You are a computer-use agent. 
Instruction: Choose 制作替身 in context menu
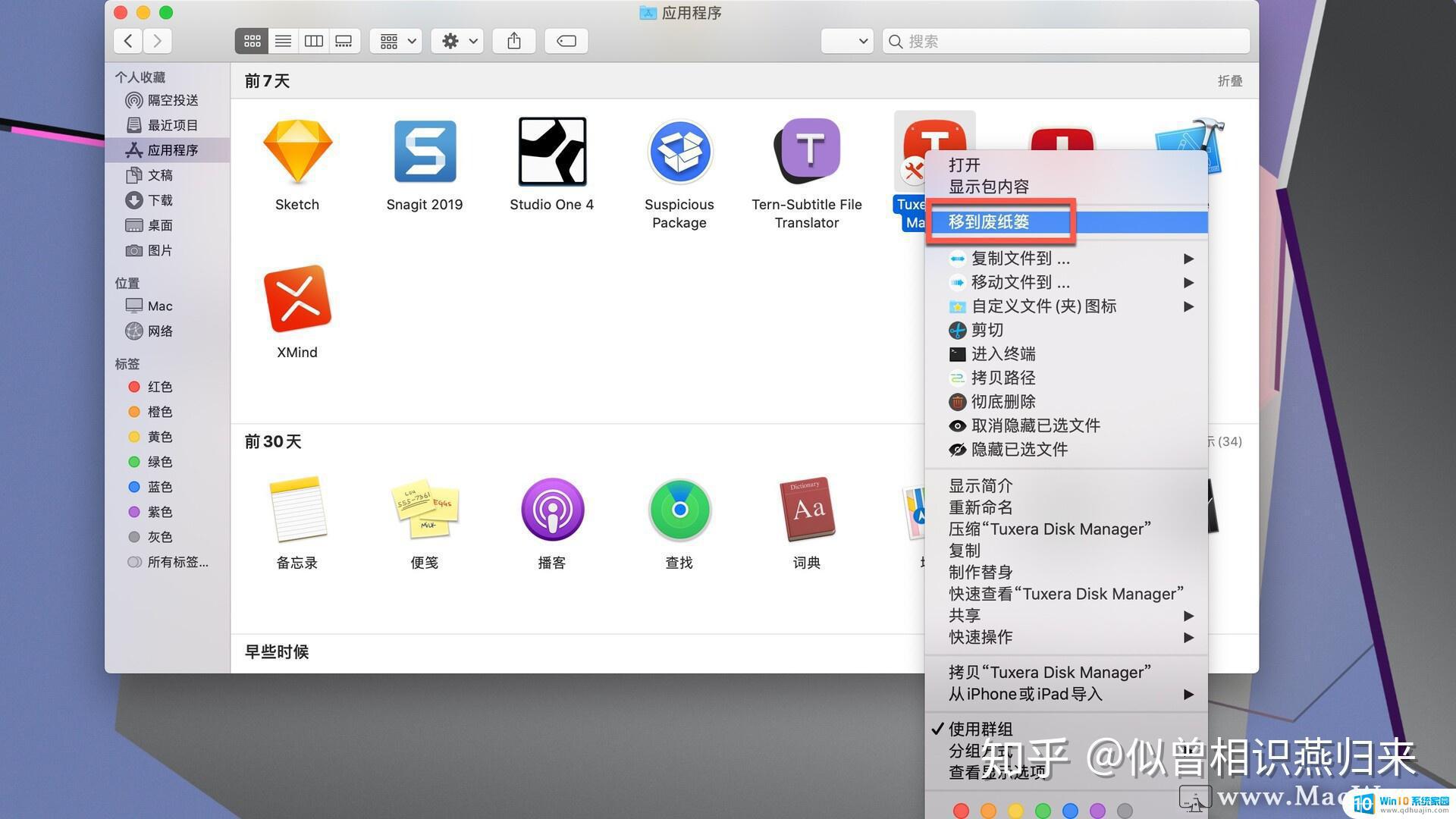1066,573
